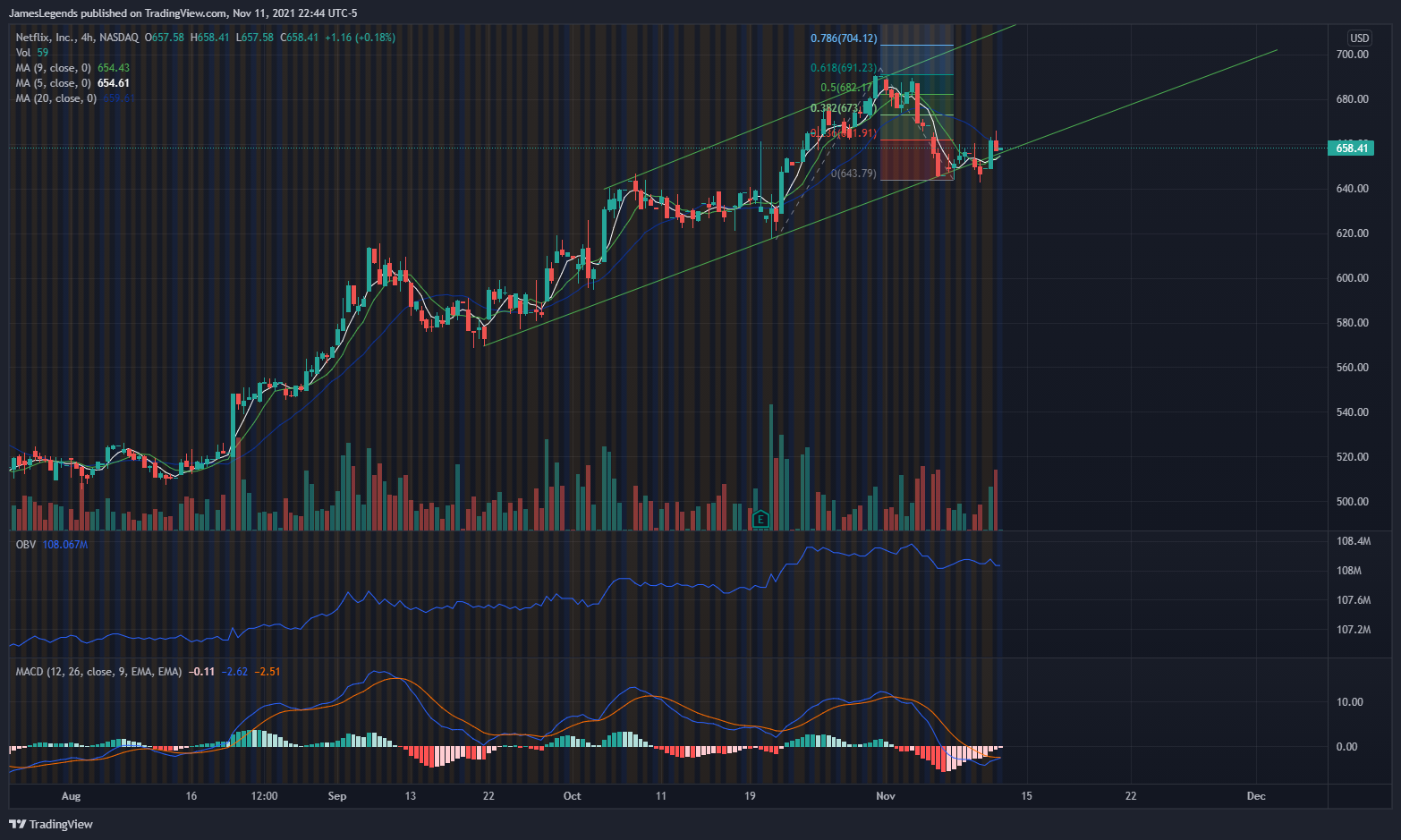Click 108.4M on the OBV axis
The width and height of the screenshot is (1401, 840).
pyautogui.click(x=1354, y=541)
